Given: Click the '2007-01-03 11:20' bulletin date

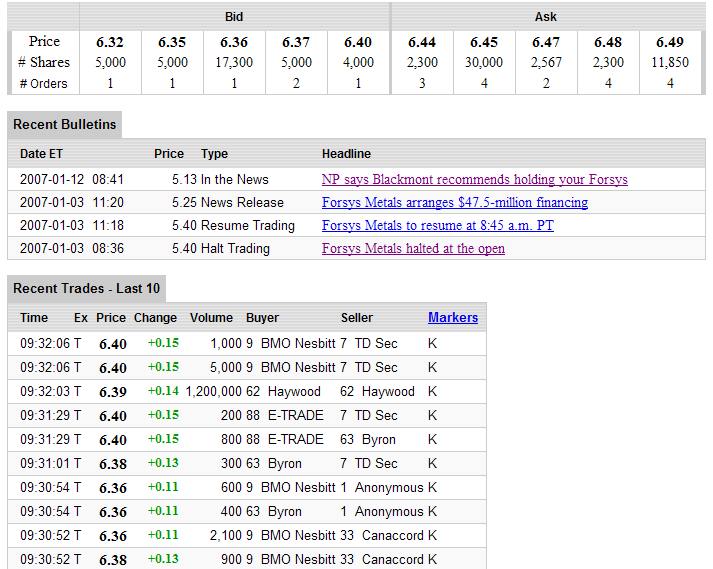Looking at the screenshot, I should pyautogui.click(x=72, y=202).
